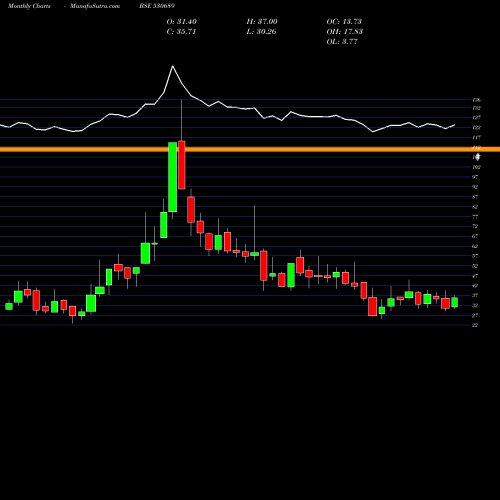The image size is (500, 500).
Task: Click the low value "L: 30.26"
Action: point(261,32)
